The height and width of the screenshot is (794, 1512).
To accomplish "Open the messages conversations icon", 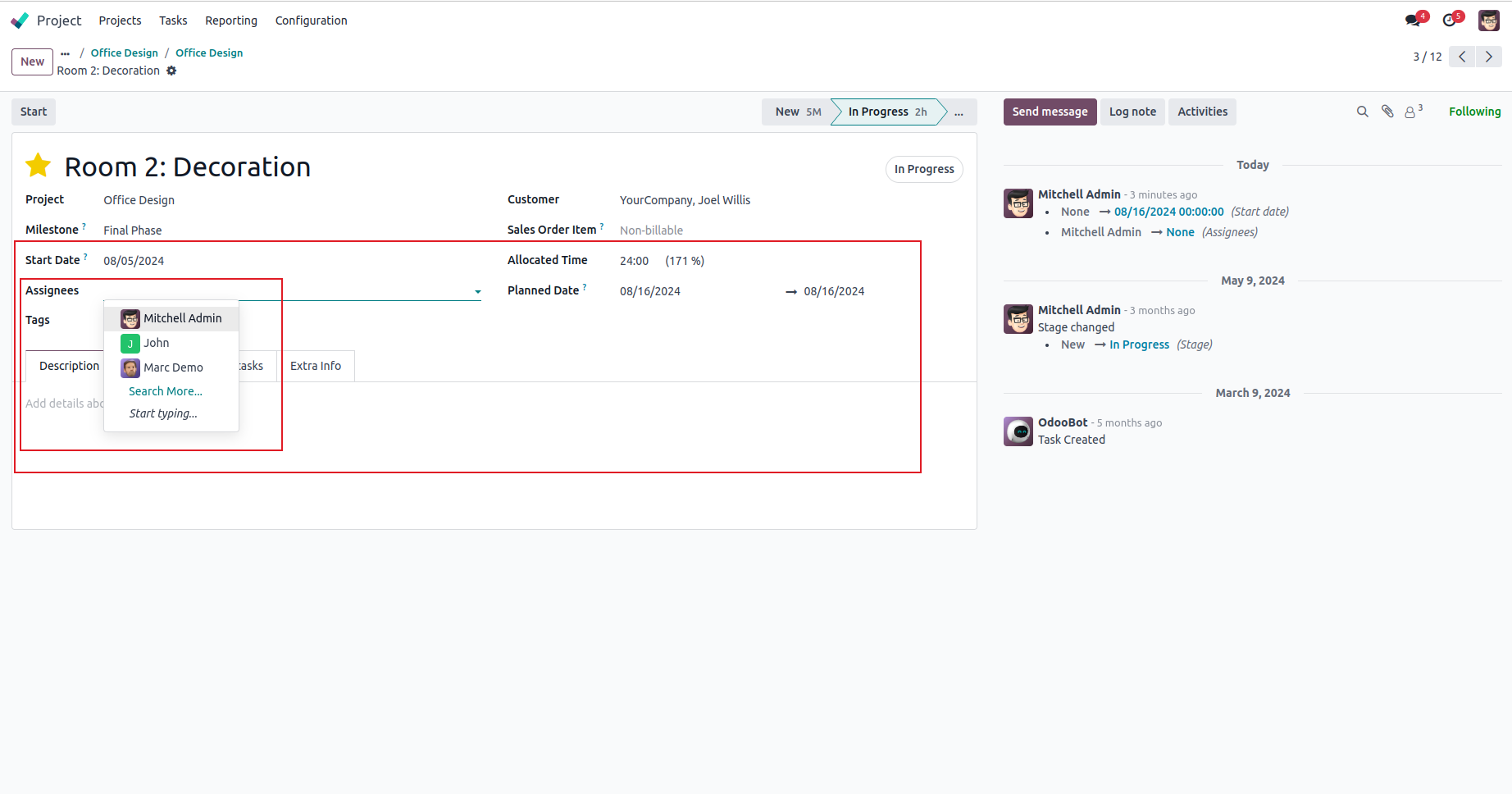I will [1414, 21].
